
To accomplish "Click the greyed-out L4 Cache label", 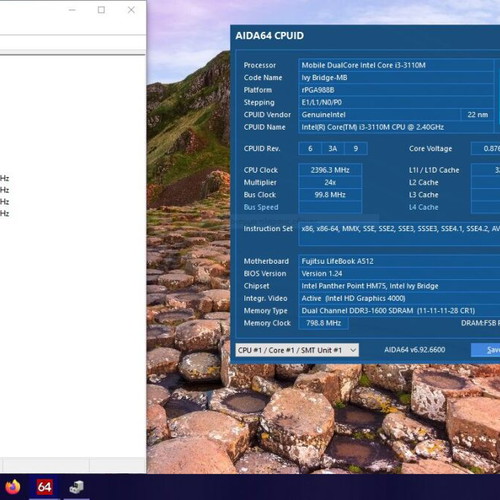I will point(423,207).
